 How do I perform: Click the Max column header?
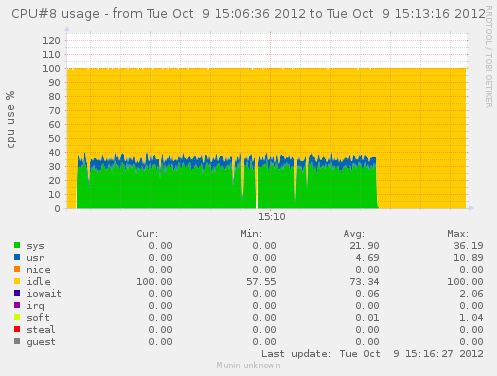point(458,234)
